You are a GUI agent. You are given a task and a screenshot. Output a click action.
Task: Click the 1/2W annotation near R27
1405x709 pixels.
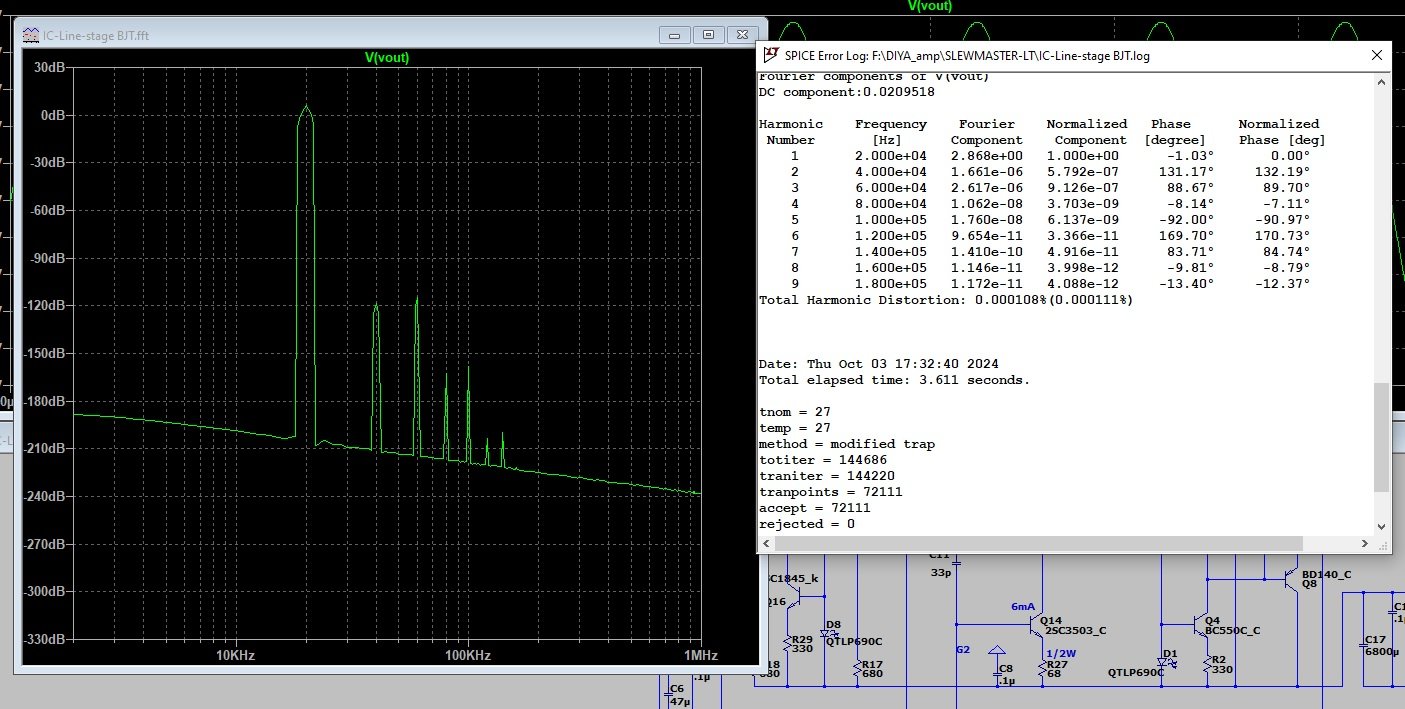tap(1060, 653)
